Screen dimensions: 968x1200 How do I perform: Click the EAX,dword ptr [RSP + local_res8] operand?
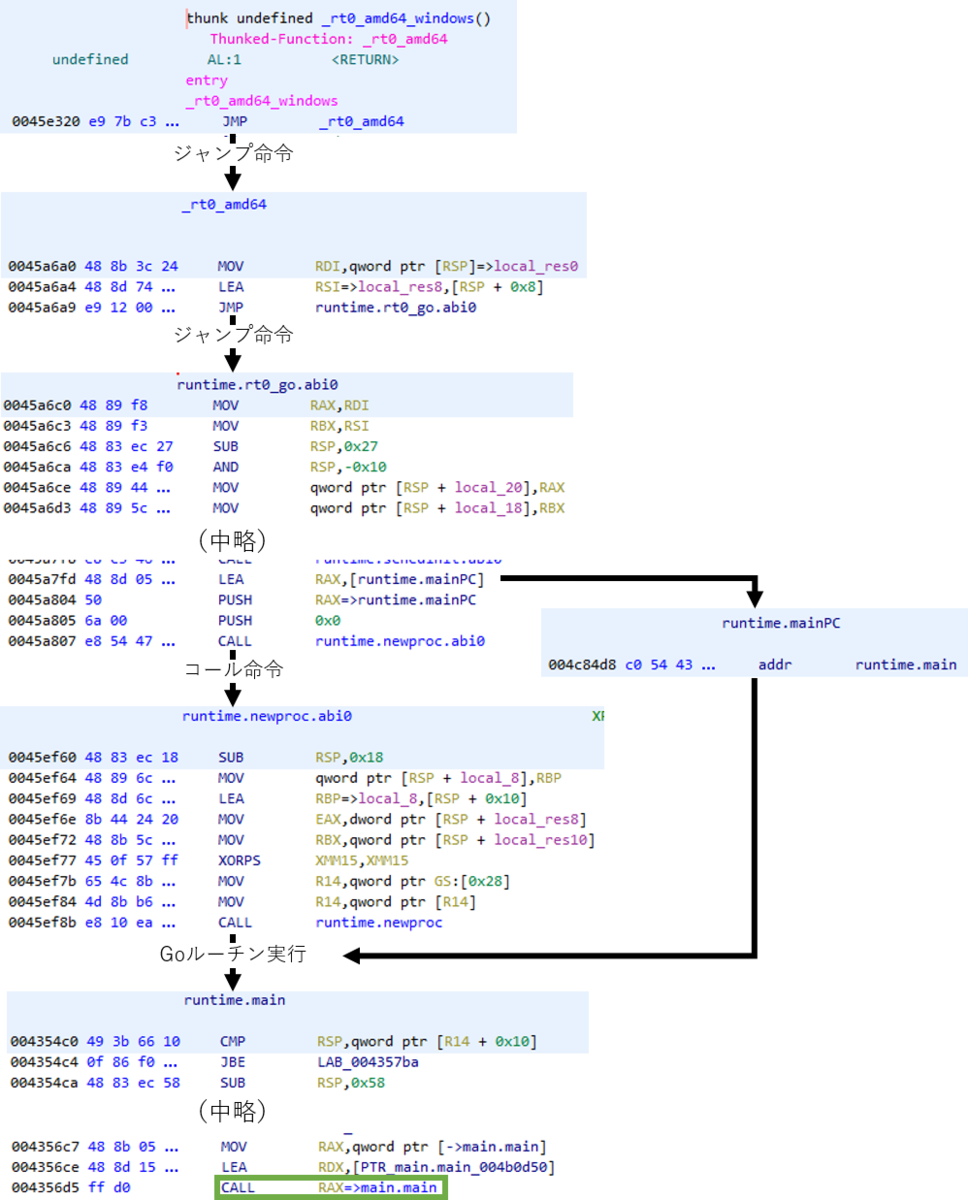[449, 819]
